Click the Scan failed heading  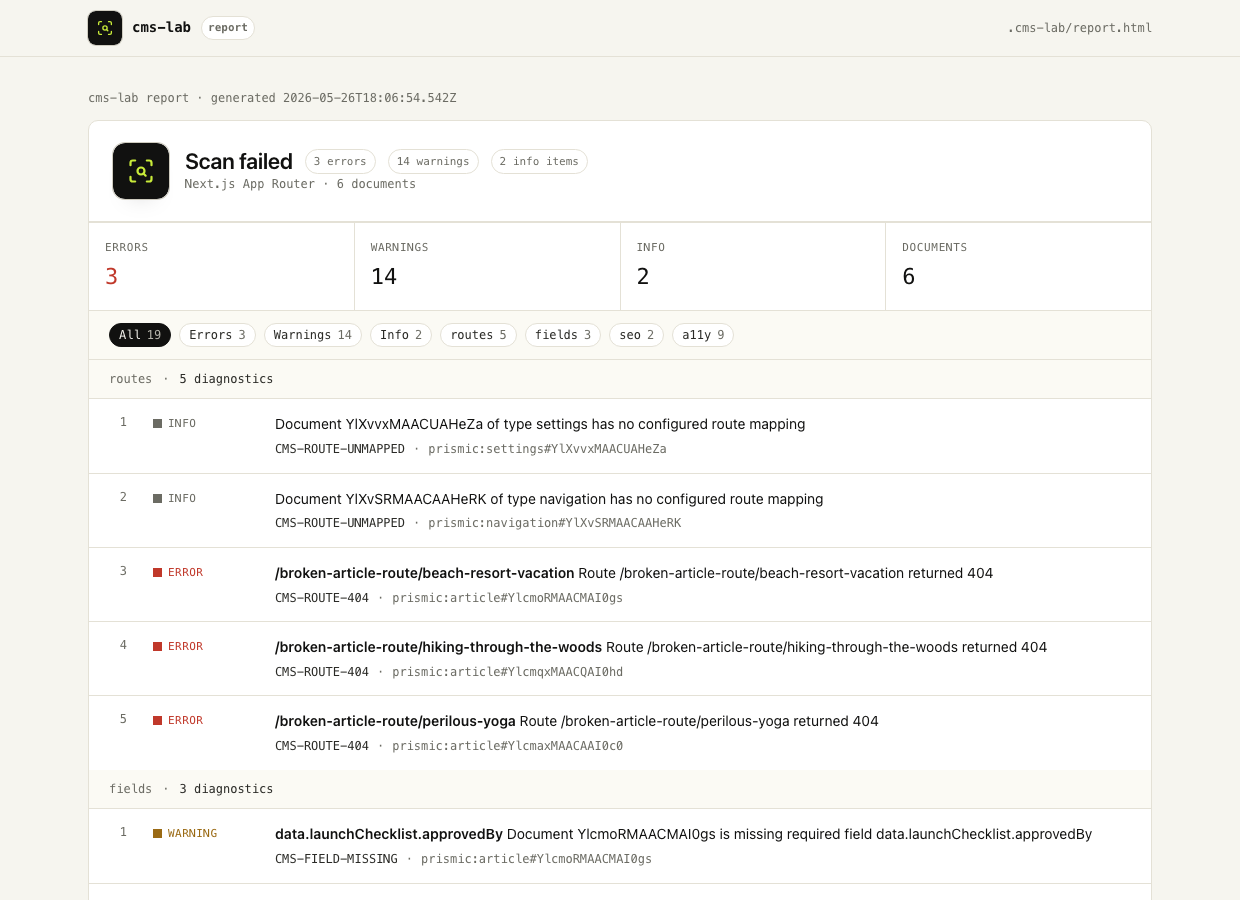click(x=239, y=161)
